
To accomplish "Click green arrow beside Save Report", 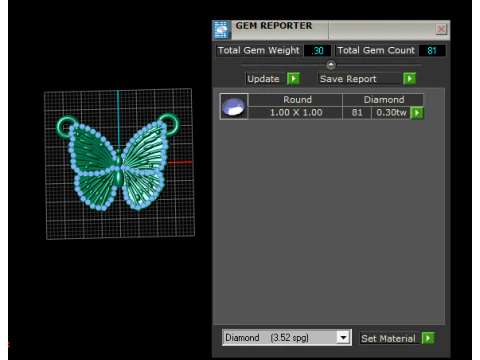I will [x=409, y=79].
